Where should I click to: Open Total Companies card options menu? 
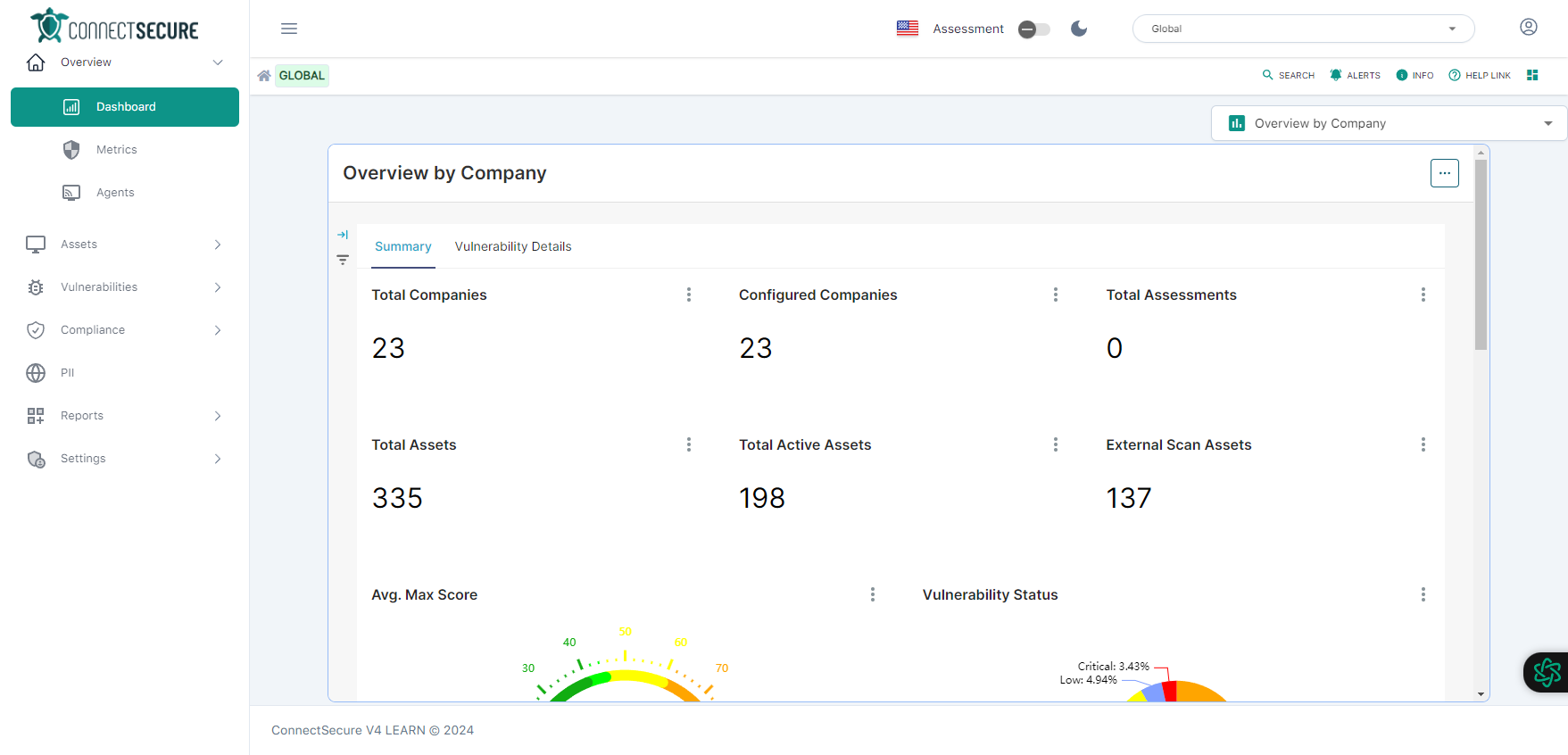(x=688, y=295)
